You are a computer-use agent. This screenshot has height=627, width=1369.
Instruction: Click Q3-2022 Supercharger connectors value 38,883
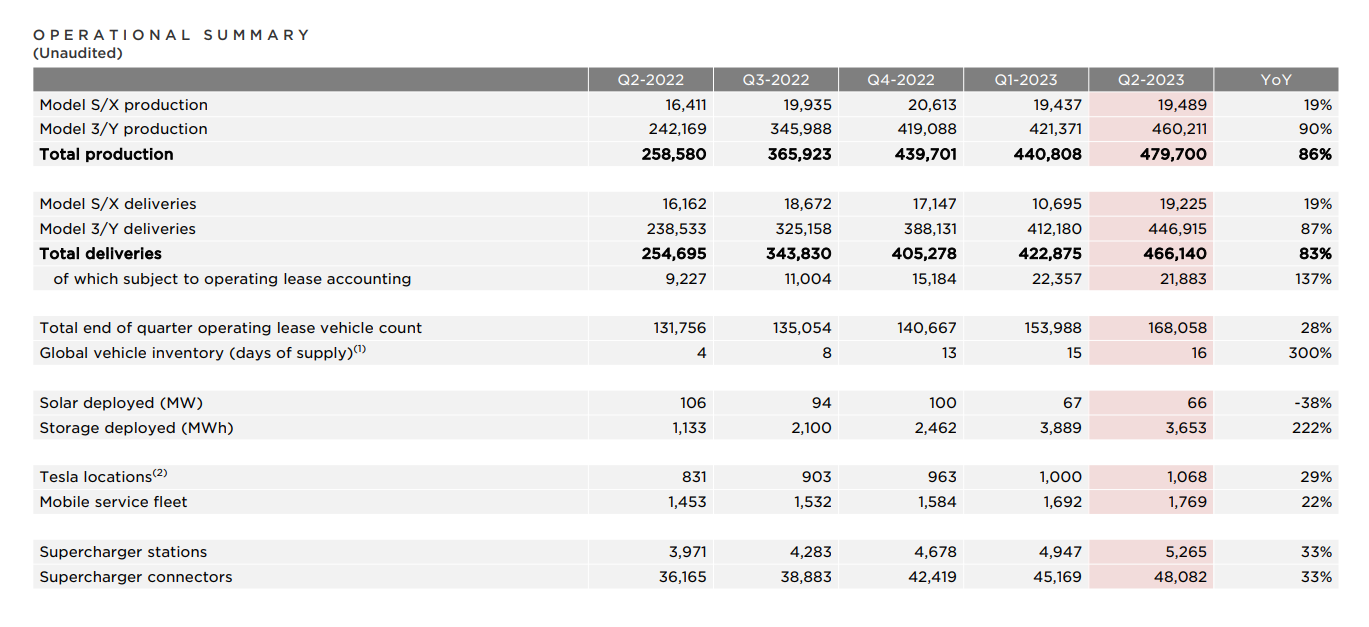pos(807,577)
